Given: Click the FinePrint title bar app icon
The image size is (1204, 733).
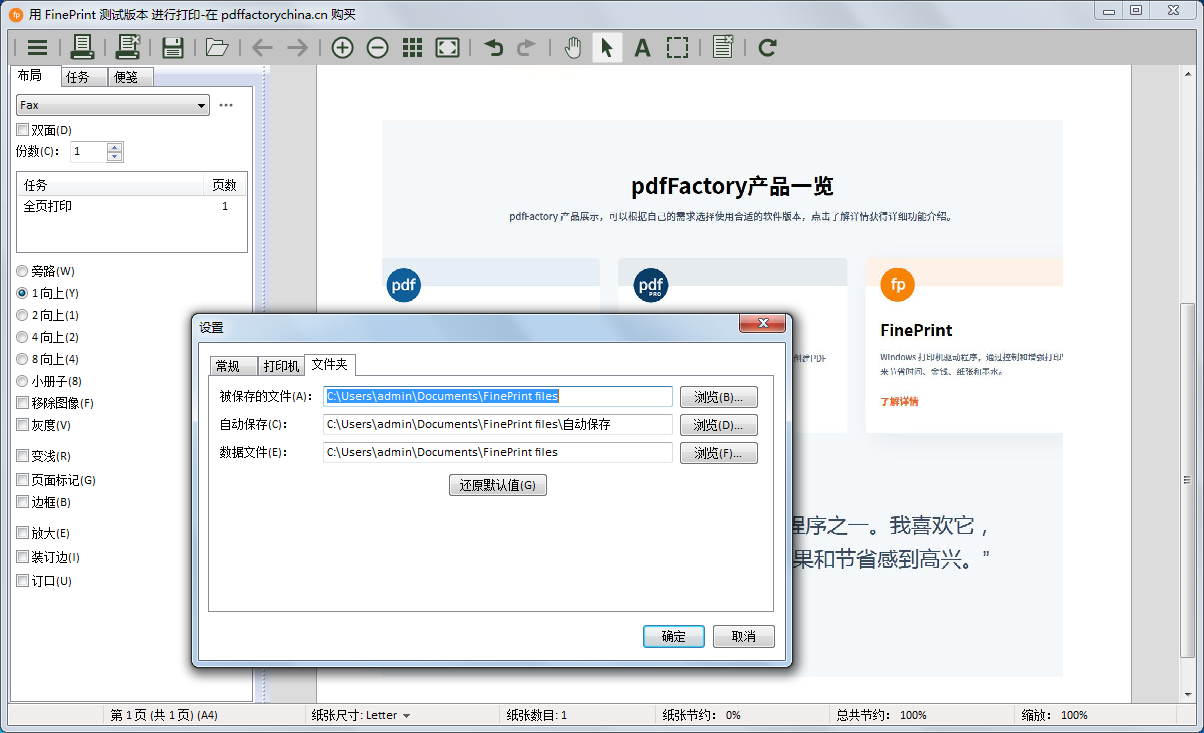Looking at the screenshot, I should 16,15.
